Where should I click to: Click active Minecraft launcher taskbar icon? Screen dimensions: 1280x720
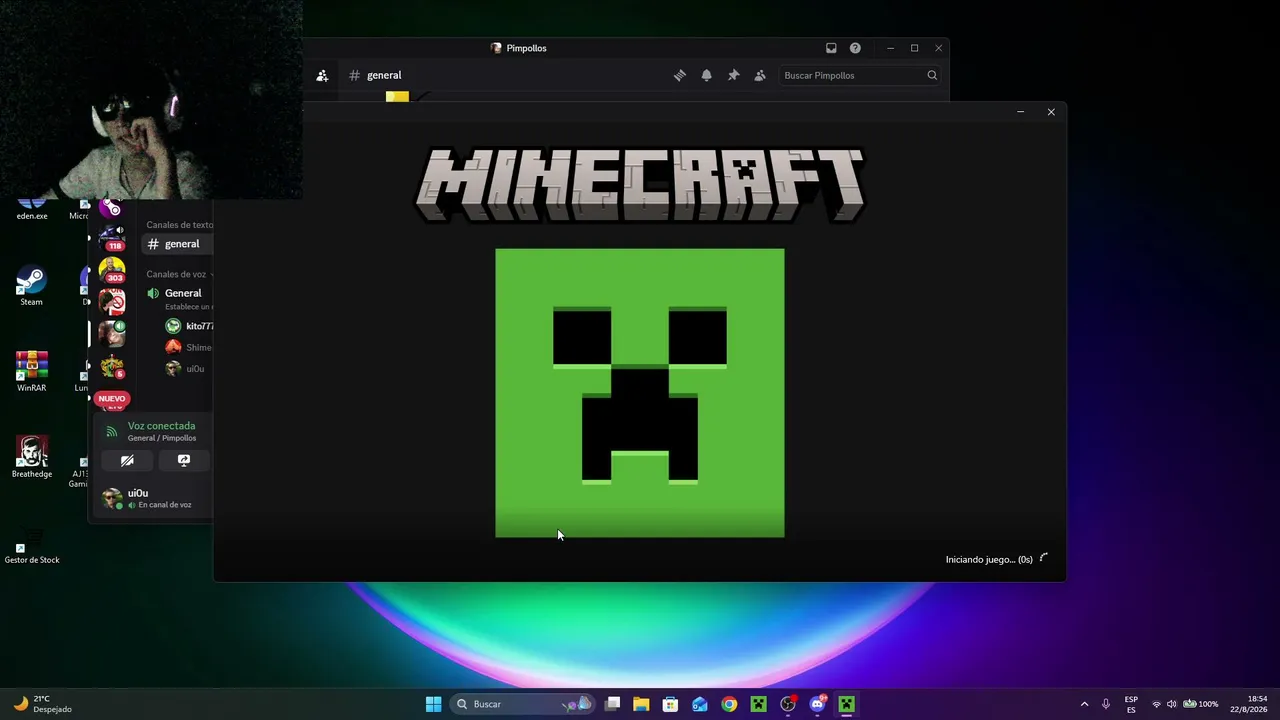(x=847, y=704)
